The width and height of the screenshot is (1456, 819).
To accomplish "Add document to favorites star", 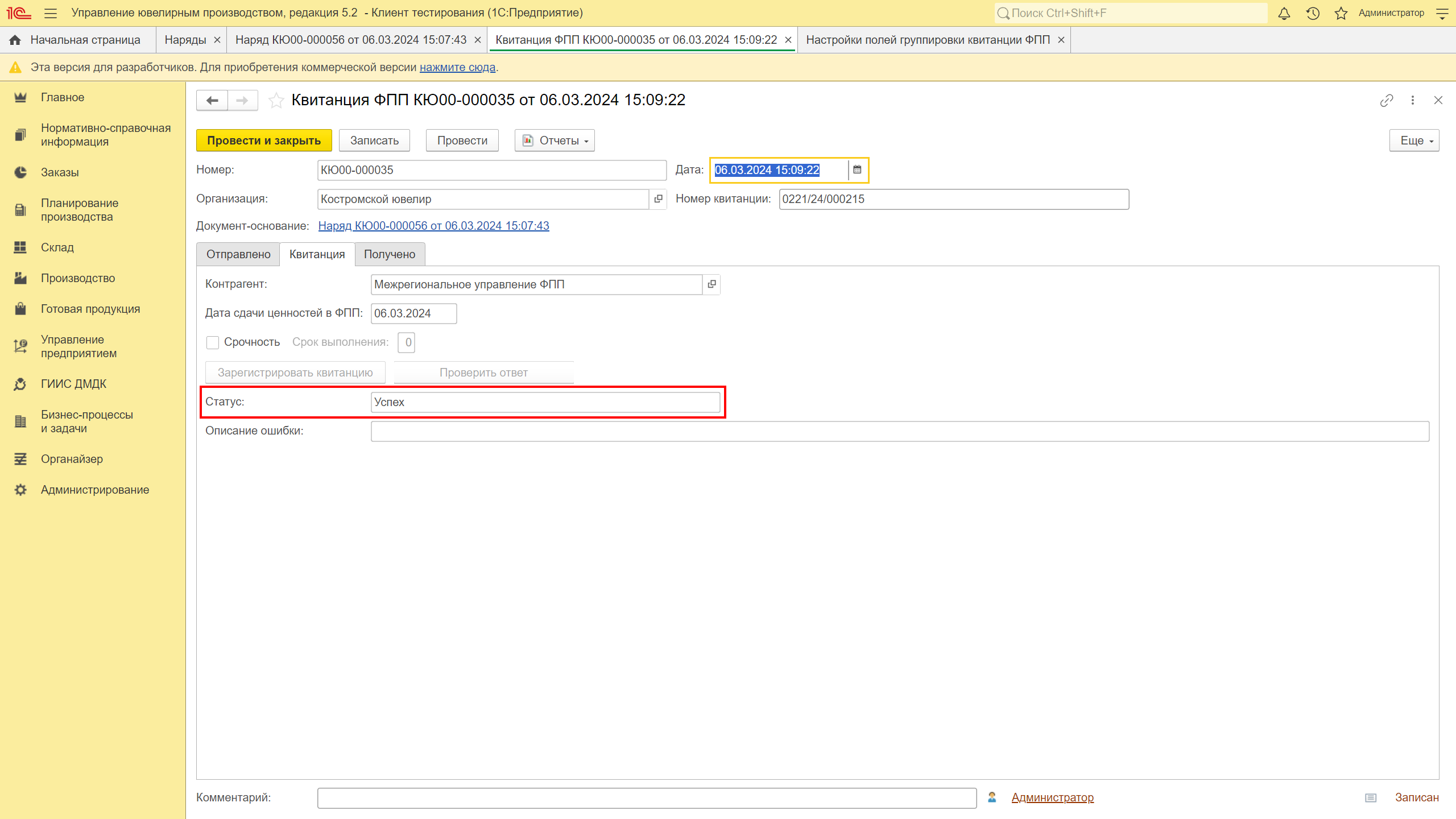I will point(276,101).
